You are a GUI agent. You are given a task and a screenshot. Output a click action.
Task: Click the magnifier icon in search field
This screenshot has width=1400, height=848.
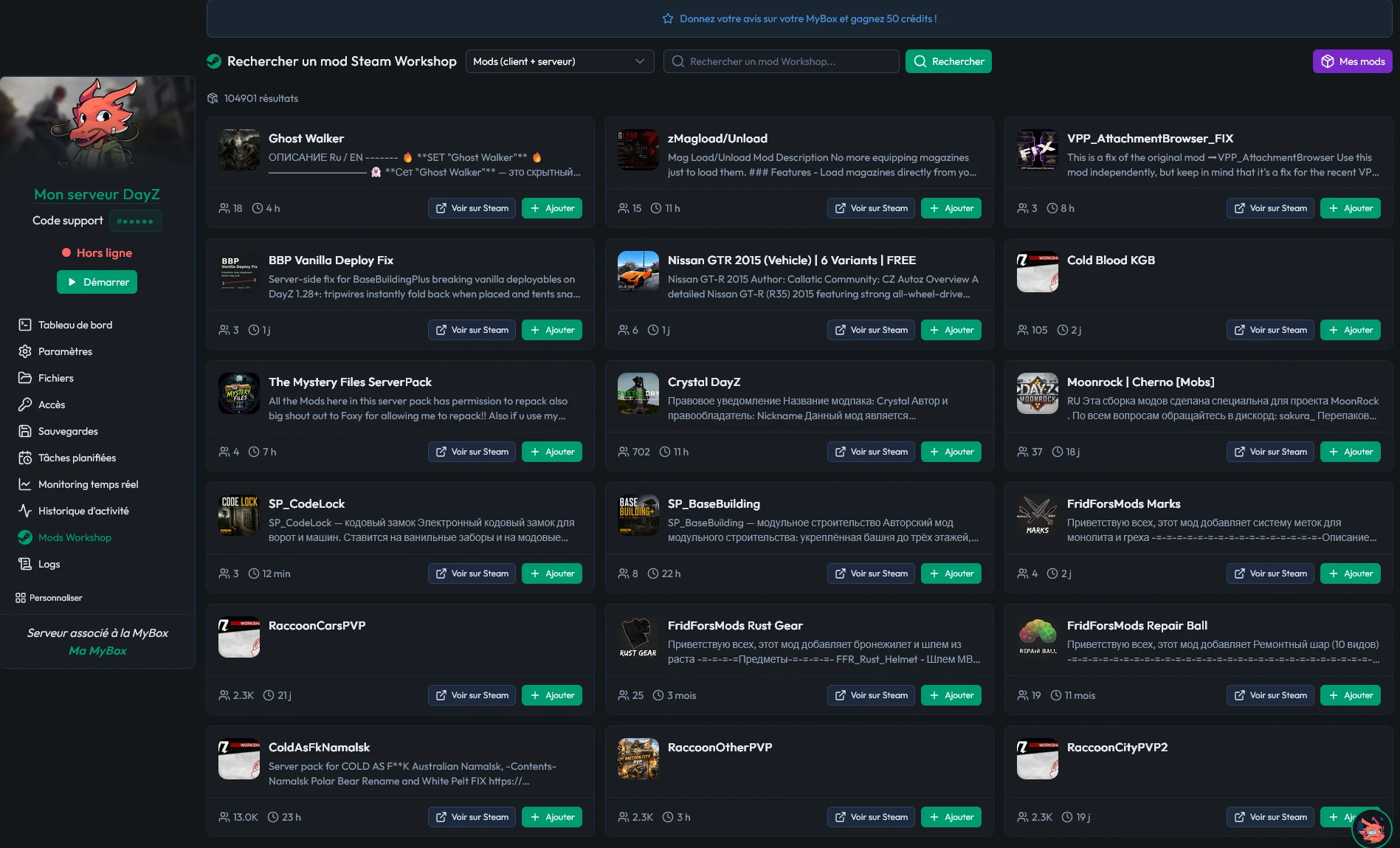(x=677, y=61)
